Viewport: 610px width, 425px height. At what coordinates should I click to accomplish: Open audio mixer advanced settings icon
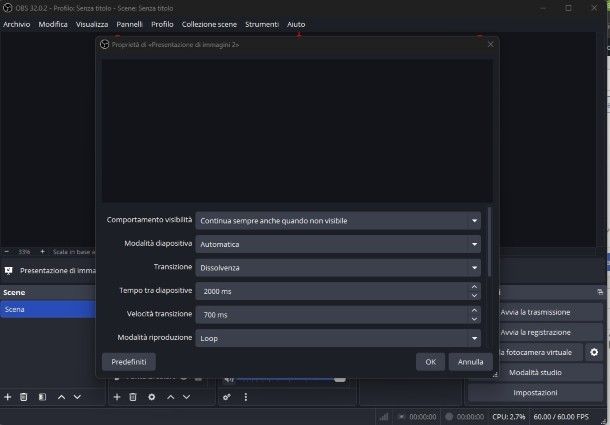pyautogui.click(x=227, y=397)
